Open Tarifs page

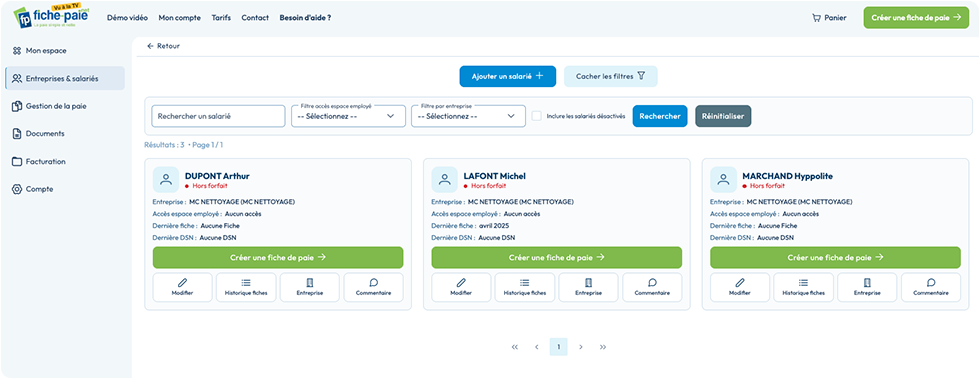[221, 18]
